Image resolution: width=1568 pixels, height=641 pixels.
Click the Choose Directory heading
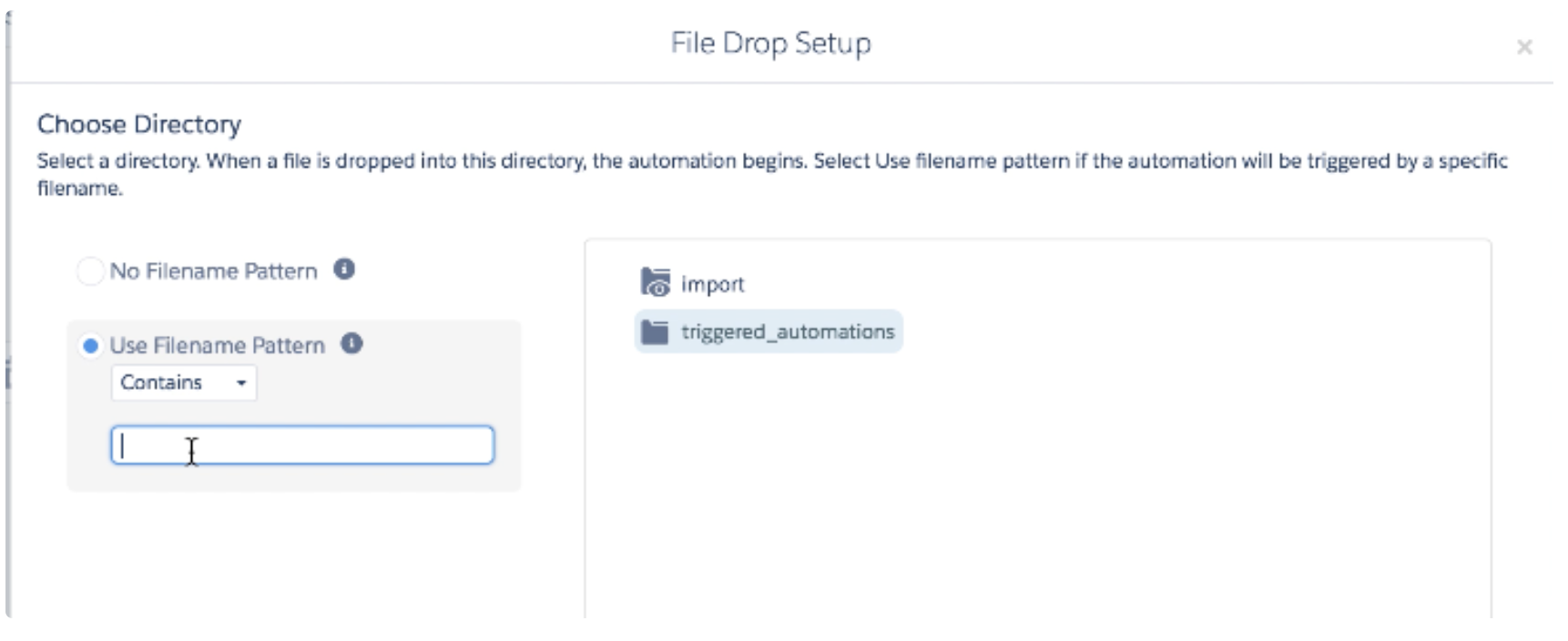tap(139, 125)
